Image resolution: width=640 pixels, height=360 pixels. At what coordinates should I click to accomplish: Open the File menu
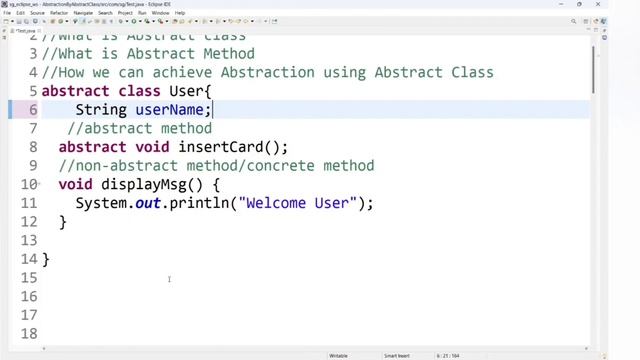point(7,13)
